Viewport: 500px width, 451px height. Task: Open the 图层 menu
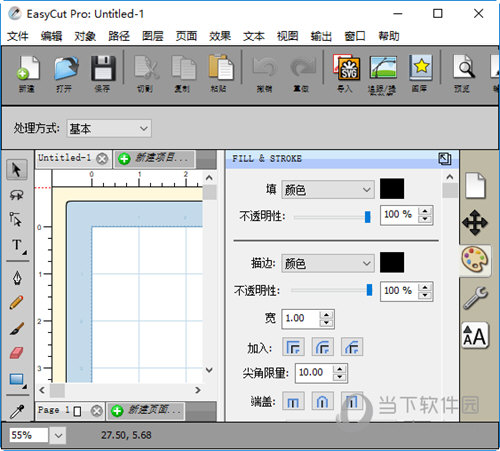[153, 36]
